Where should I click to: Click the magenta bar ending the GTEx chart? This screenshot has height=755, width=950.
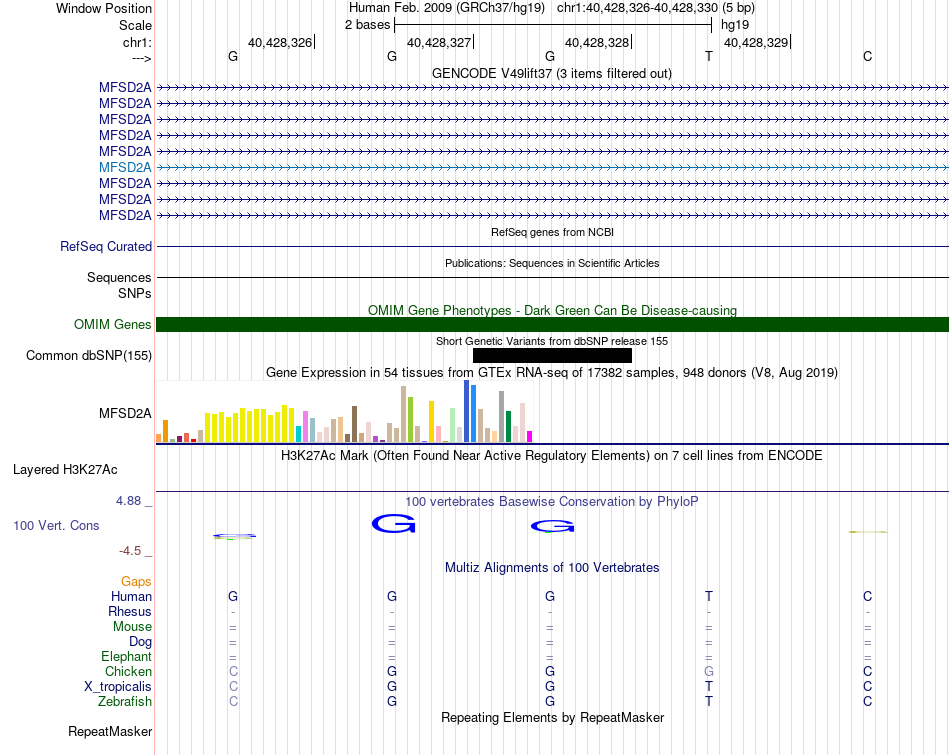(530, 436)
